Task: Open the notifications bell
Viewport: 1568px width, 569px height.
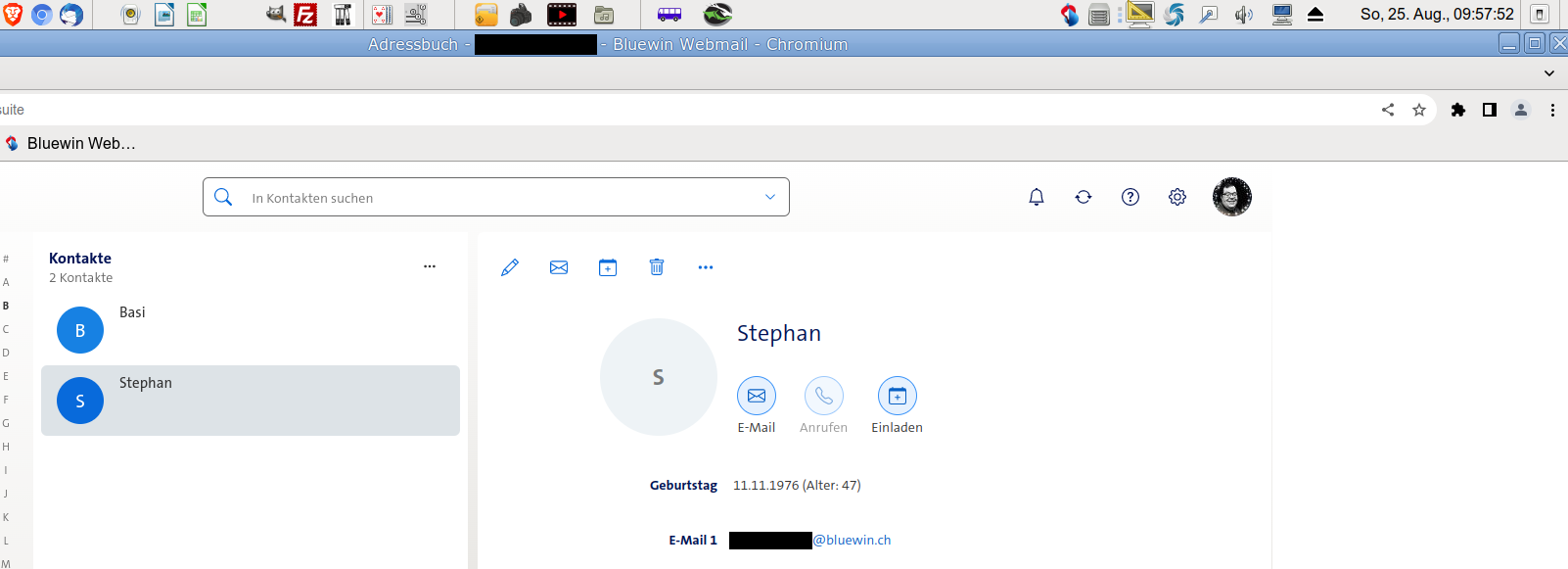Action: tap(1037, 197)
